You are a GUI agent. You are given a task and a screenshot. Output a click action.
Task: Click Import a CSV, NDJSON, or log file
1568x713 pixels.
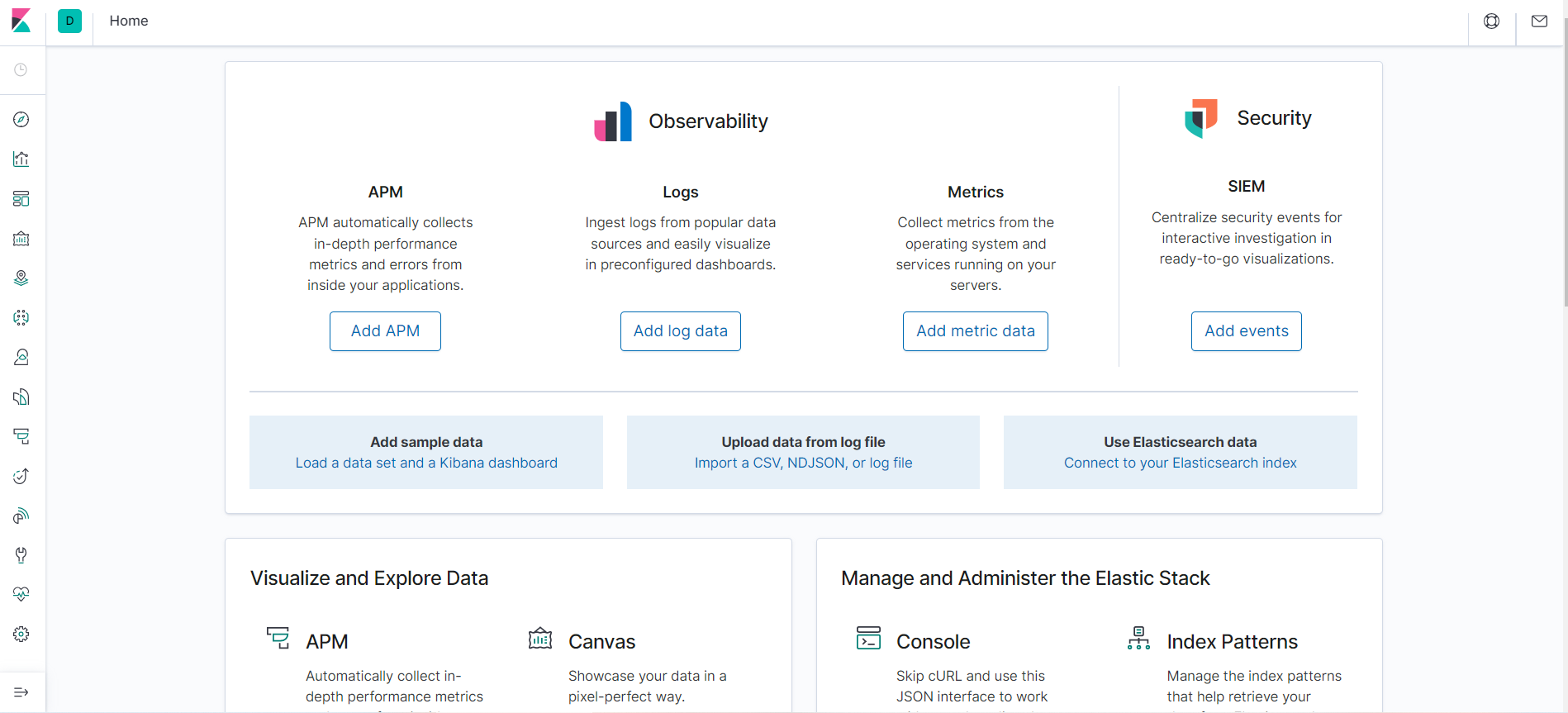803,463
